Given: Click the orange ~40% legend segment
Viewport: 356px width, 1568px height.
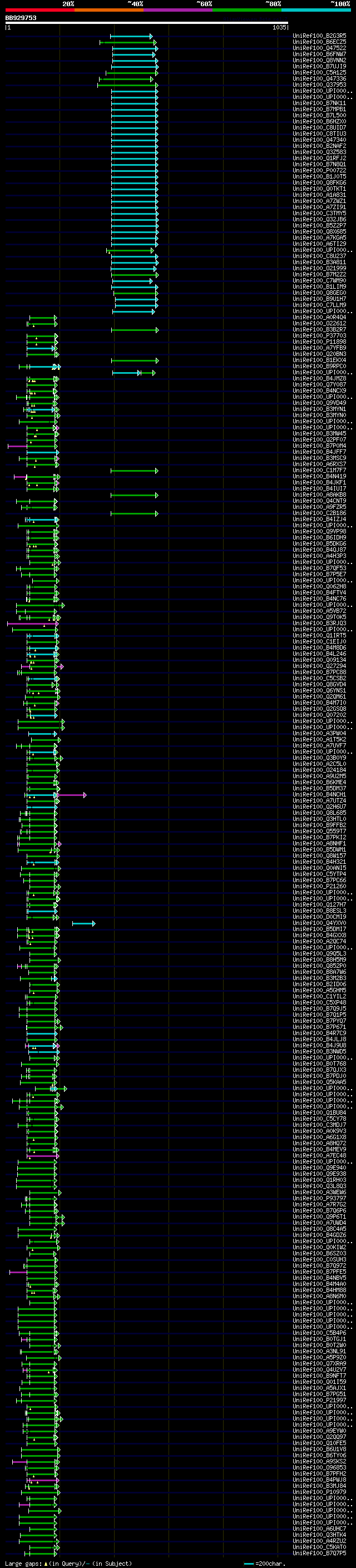Looking at the screenshot, I should pyautogui.click(x=109, y=10).
